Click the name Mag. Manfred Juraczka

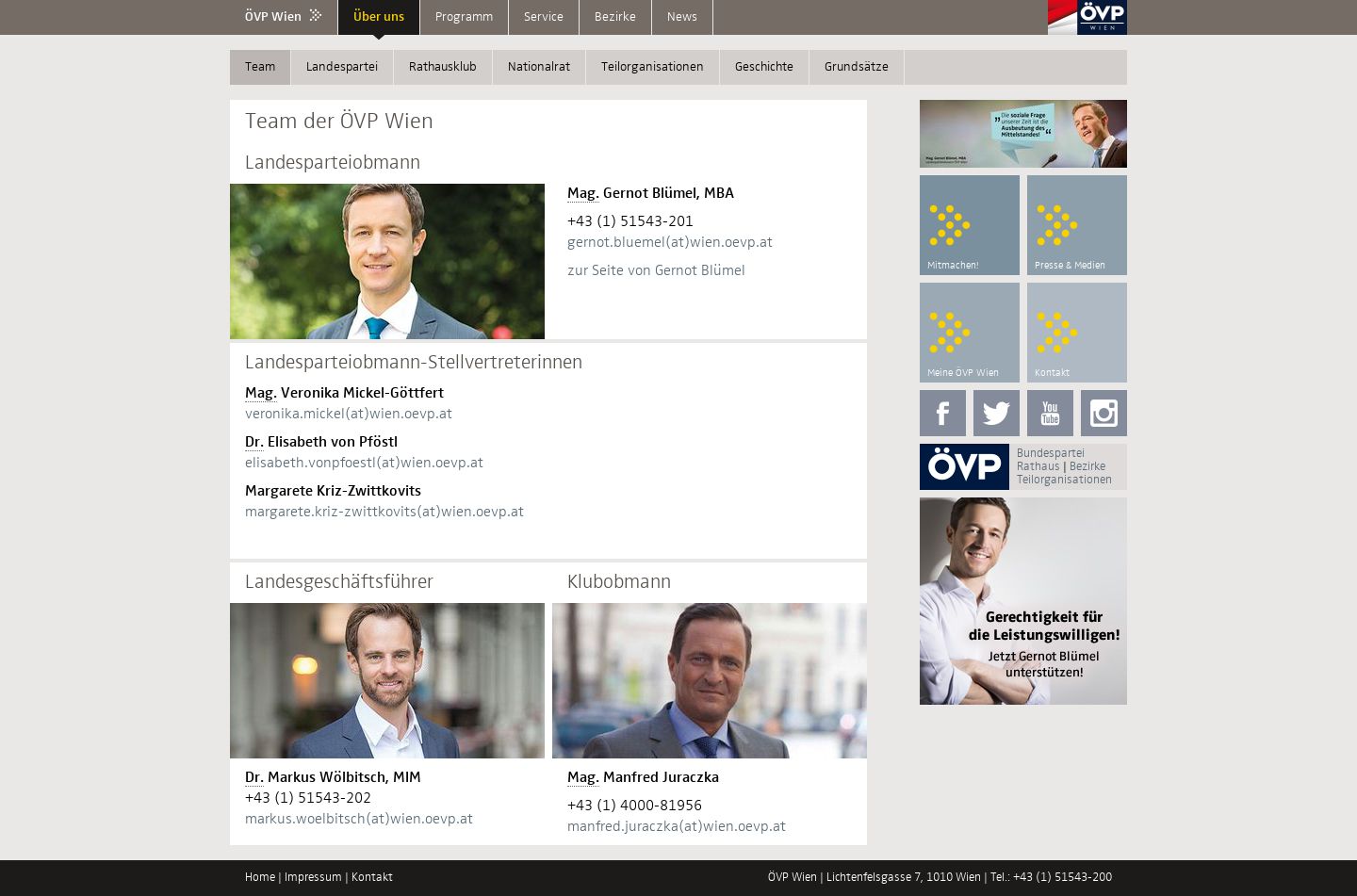[x=643, y=777]
